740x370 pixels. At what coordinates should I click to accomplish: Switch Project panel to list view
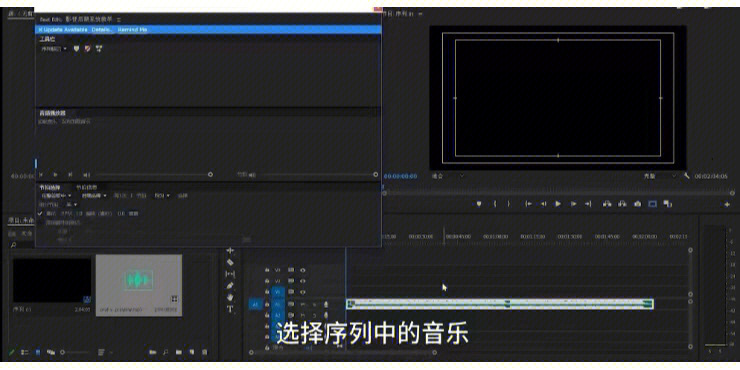pyautogui.click(x=25, y=352)
